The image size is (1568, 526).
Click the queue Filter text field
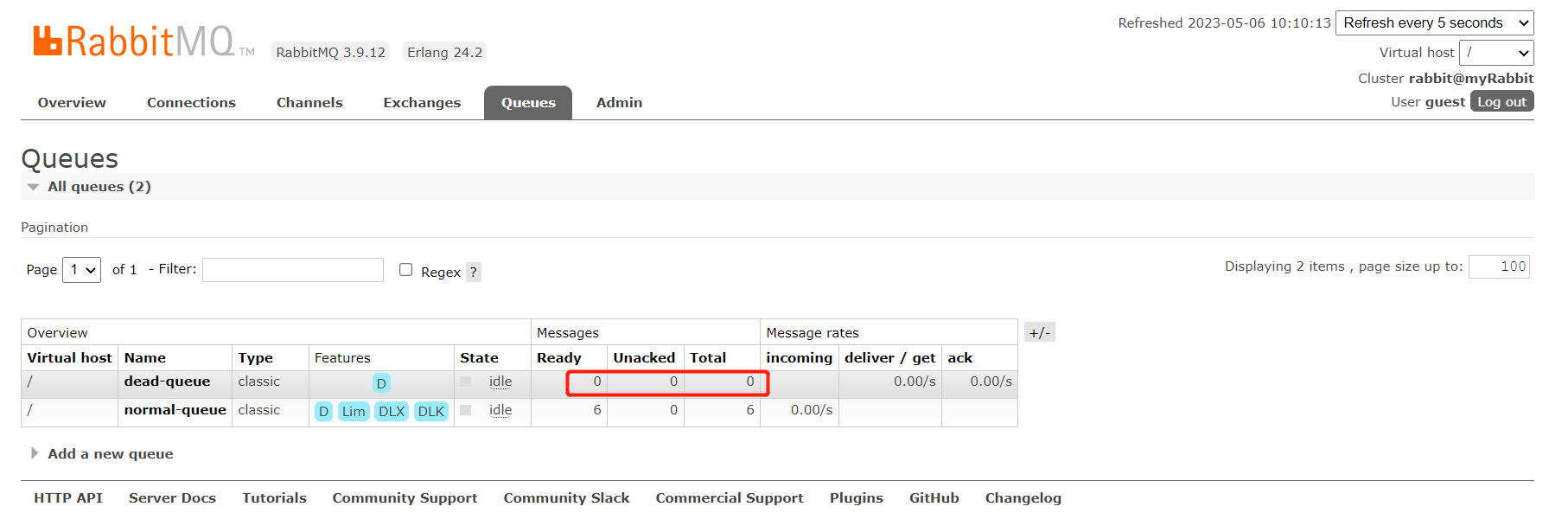[293, 270]
